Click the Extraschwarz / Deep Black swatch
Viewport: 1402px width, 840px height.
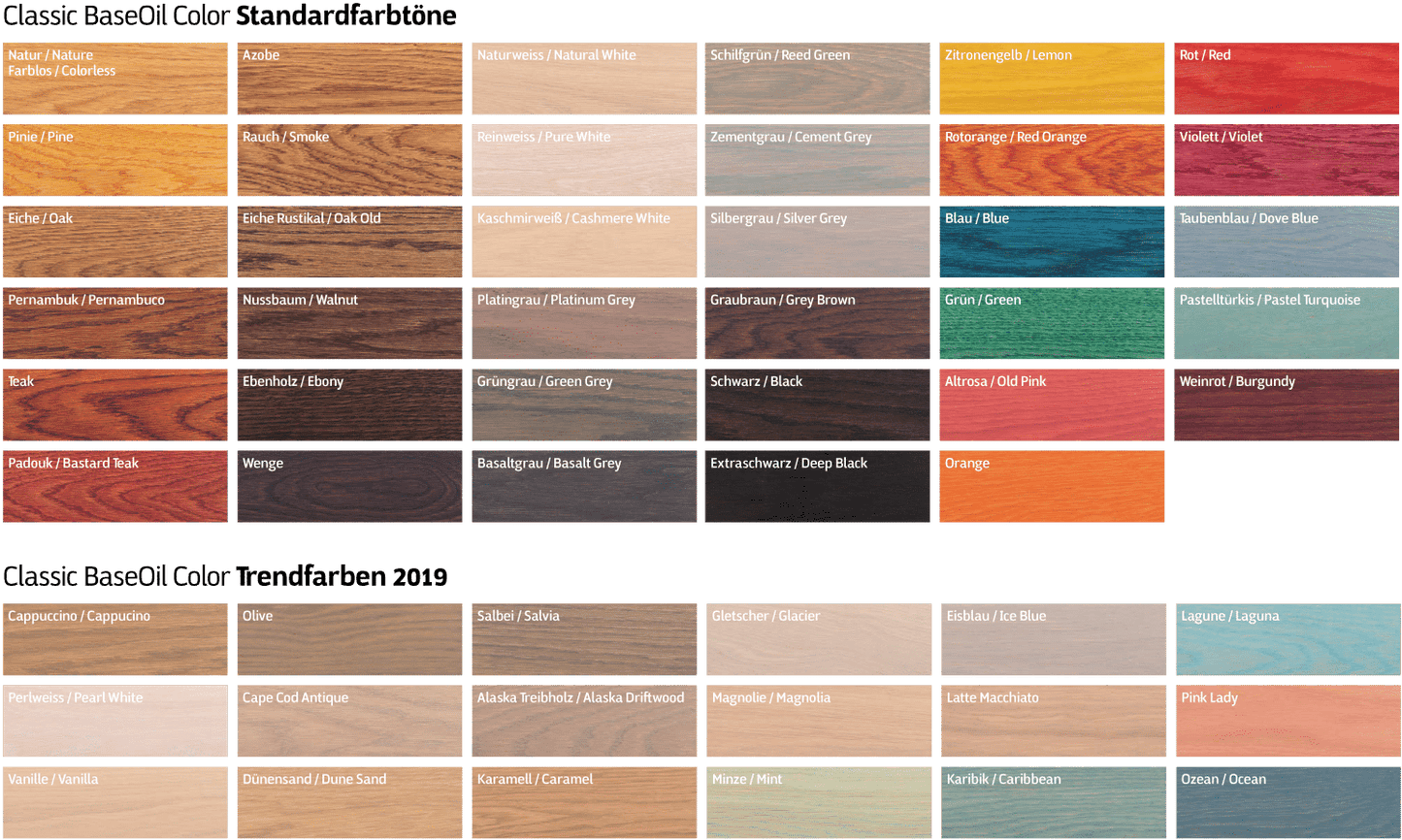click(x=817, y=487)
